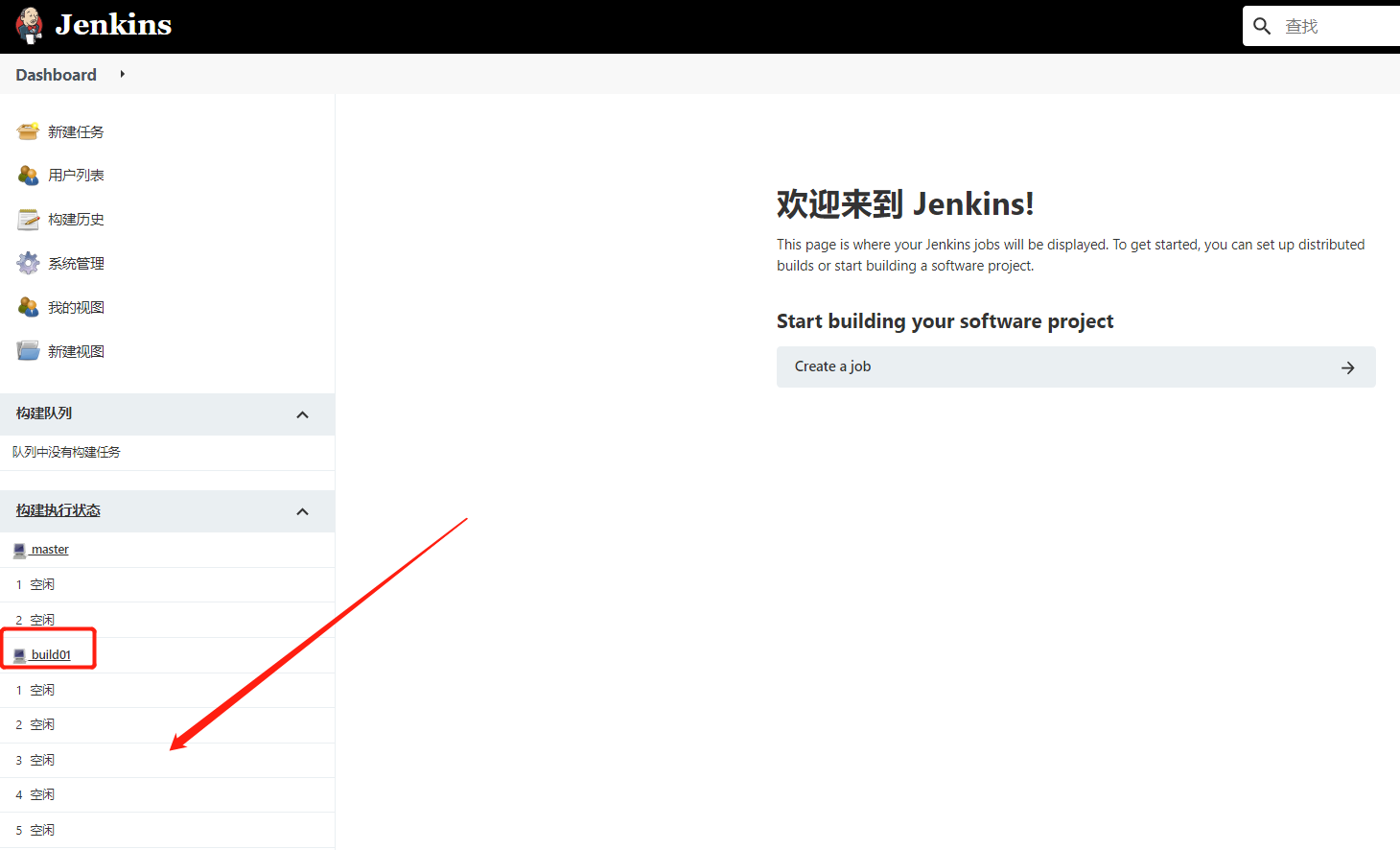Click the 我的视图 icon
This screenshot has height=850, width=1400.
[28, 307]
